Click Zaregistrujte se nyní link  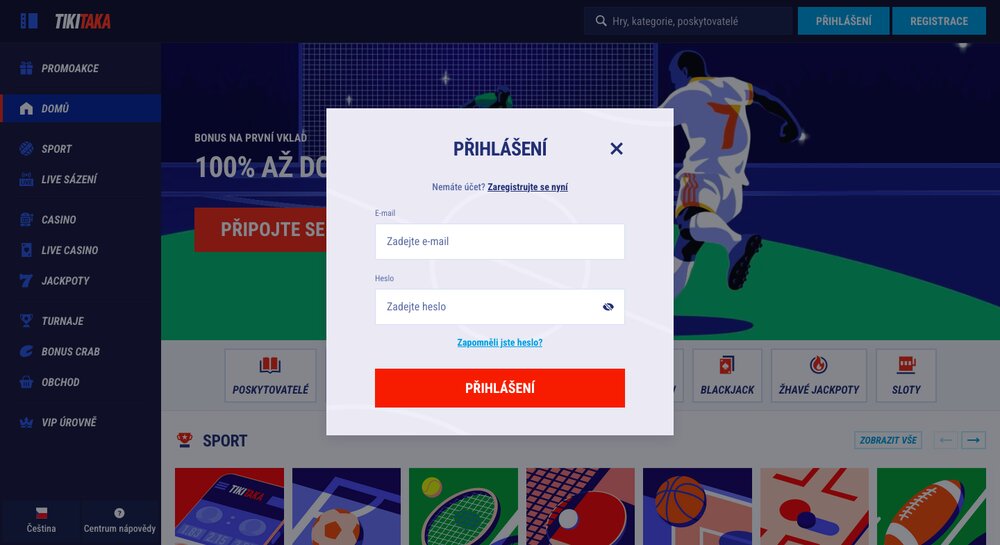(x=527, y=187)
